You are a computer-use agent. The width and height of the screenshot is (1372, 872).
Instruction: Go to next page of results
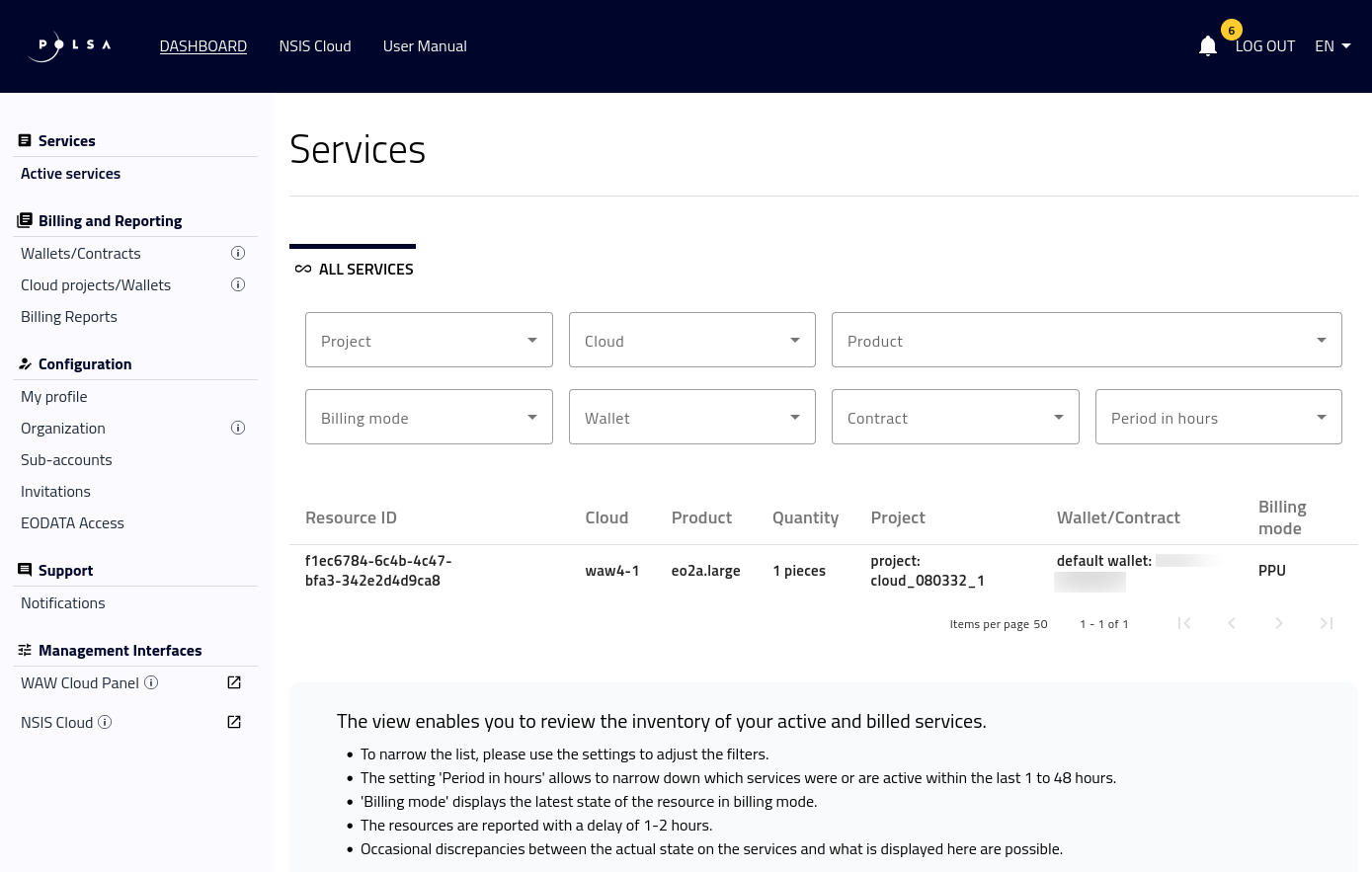pos(1279,623)
